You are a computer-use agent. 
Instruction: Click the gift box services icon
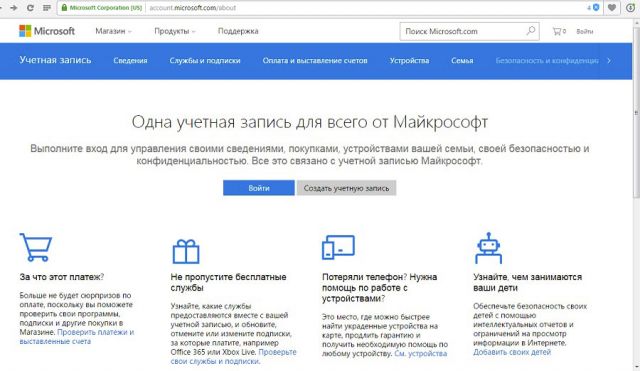point(186,251)
